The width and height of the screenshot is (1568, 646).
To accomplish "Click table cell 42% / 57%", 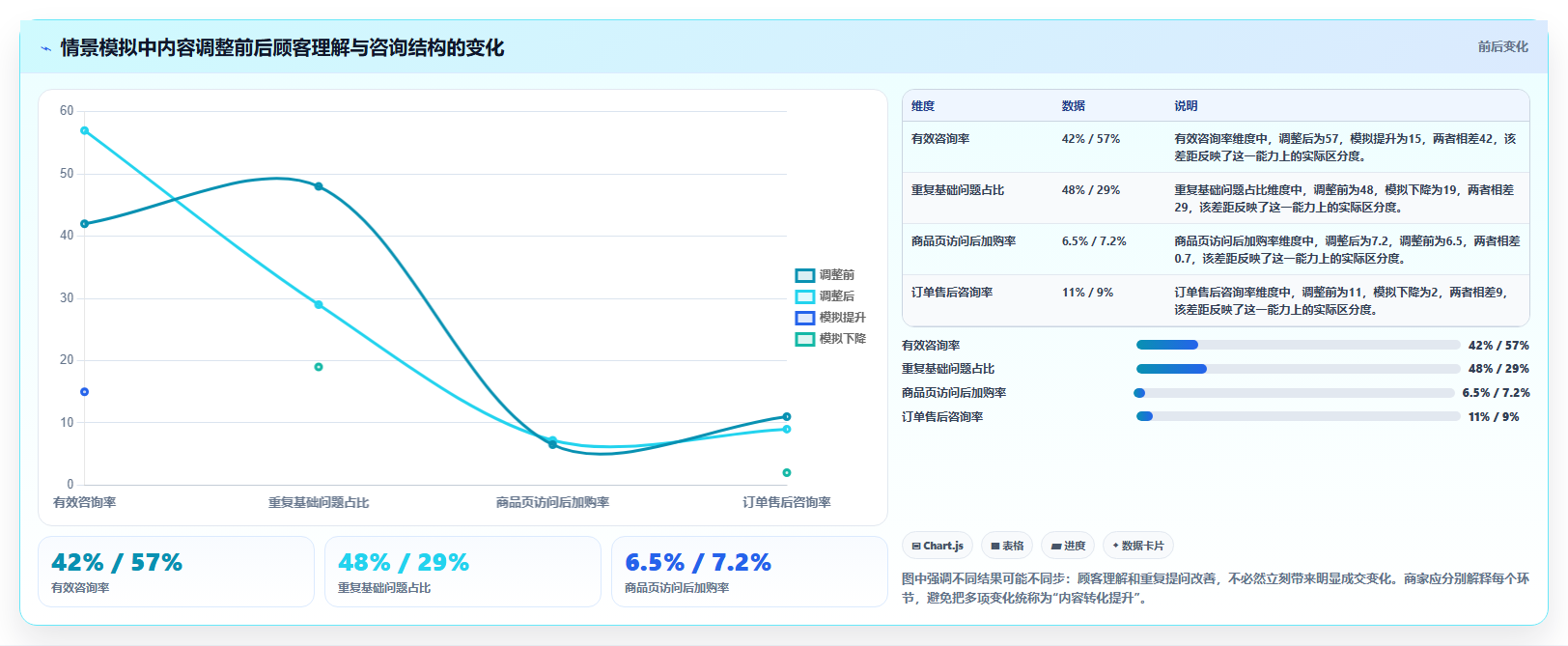I will pyautogui.click(x=1091, y=139).
